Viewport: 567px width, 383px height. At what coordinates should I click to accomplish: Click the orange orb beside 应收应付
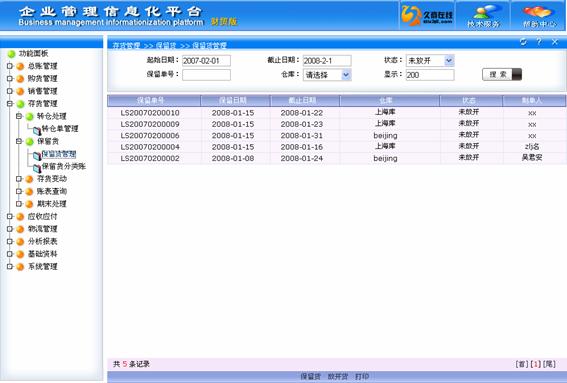[20, 217]
